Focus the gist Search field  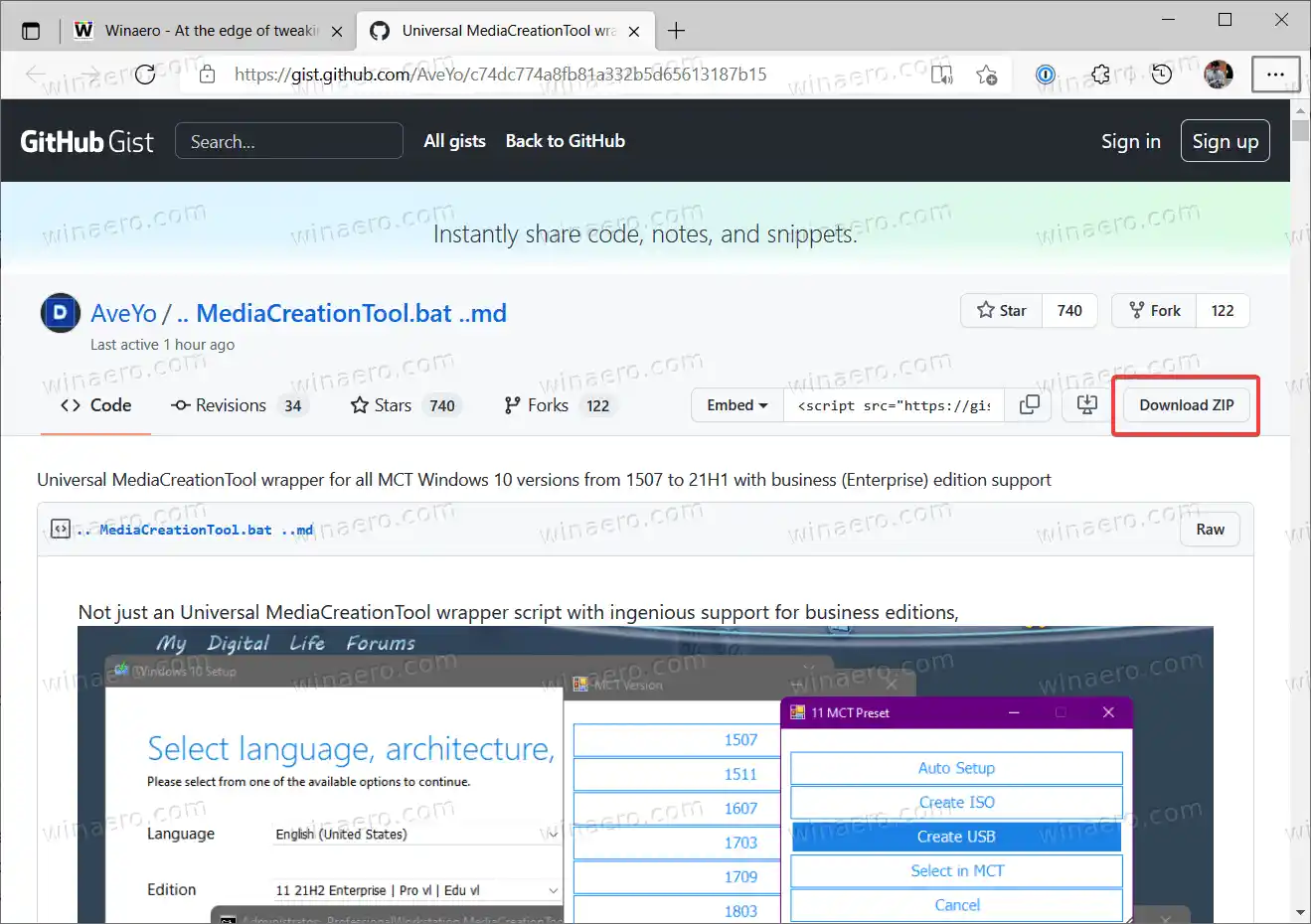[289, 141]
